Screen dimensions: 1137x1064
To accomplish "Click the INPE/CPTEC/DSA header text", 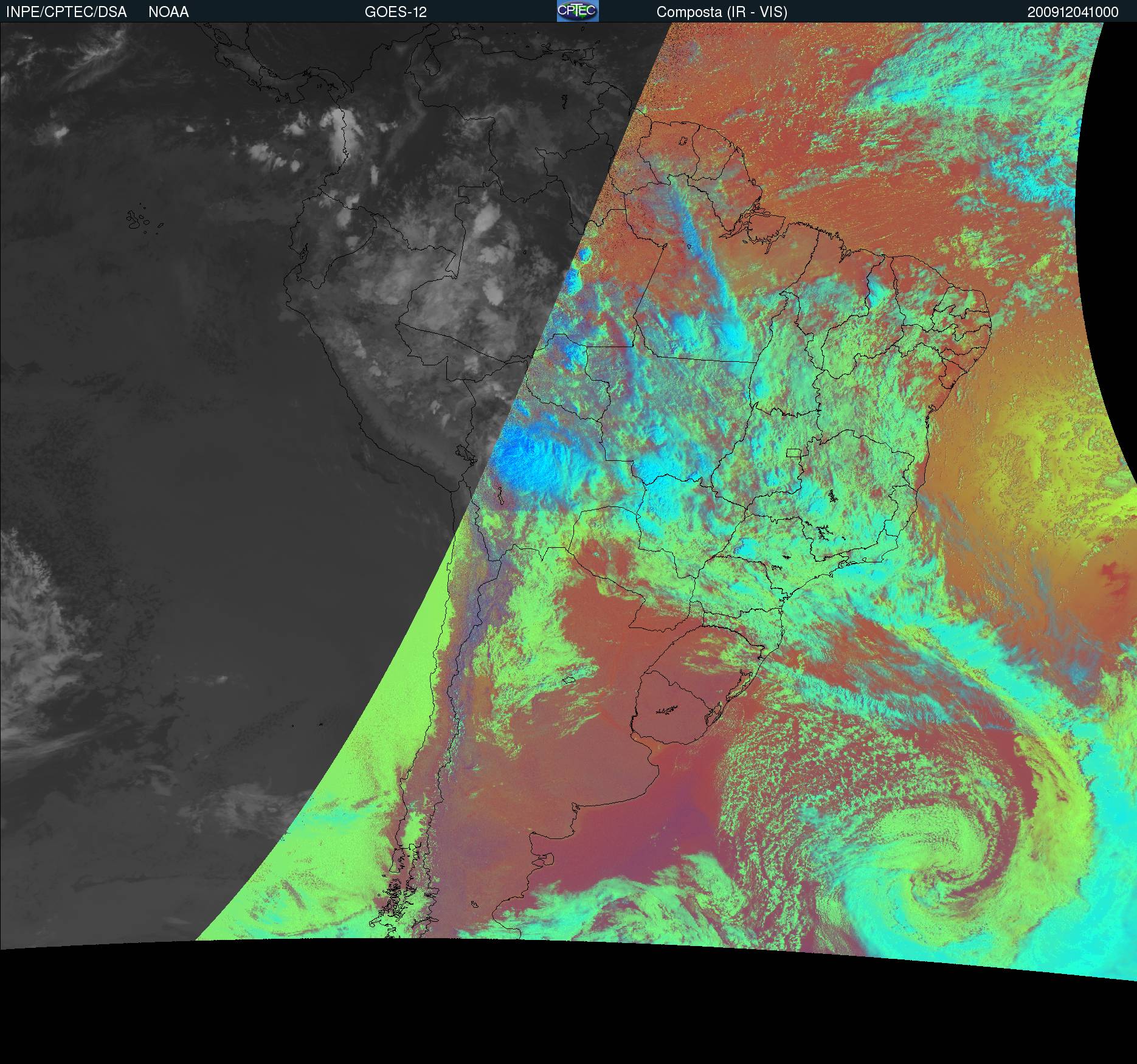I will (x=66, y=12).
